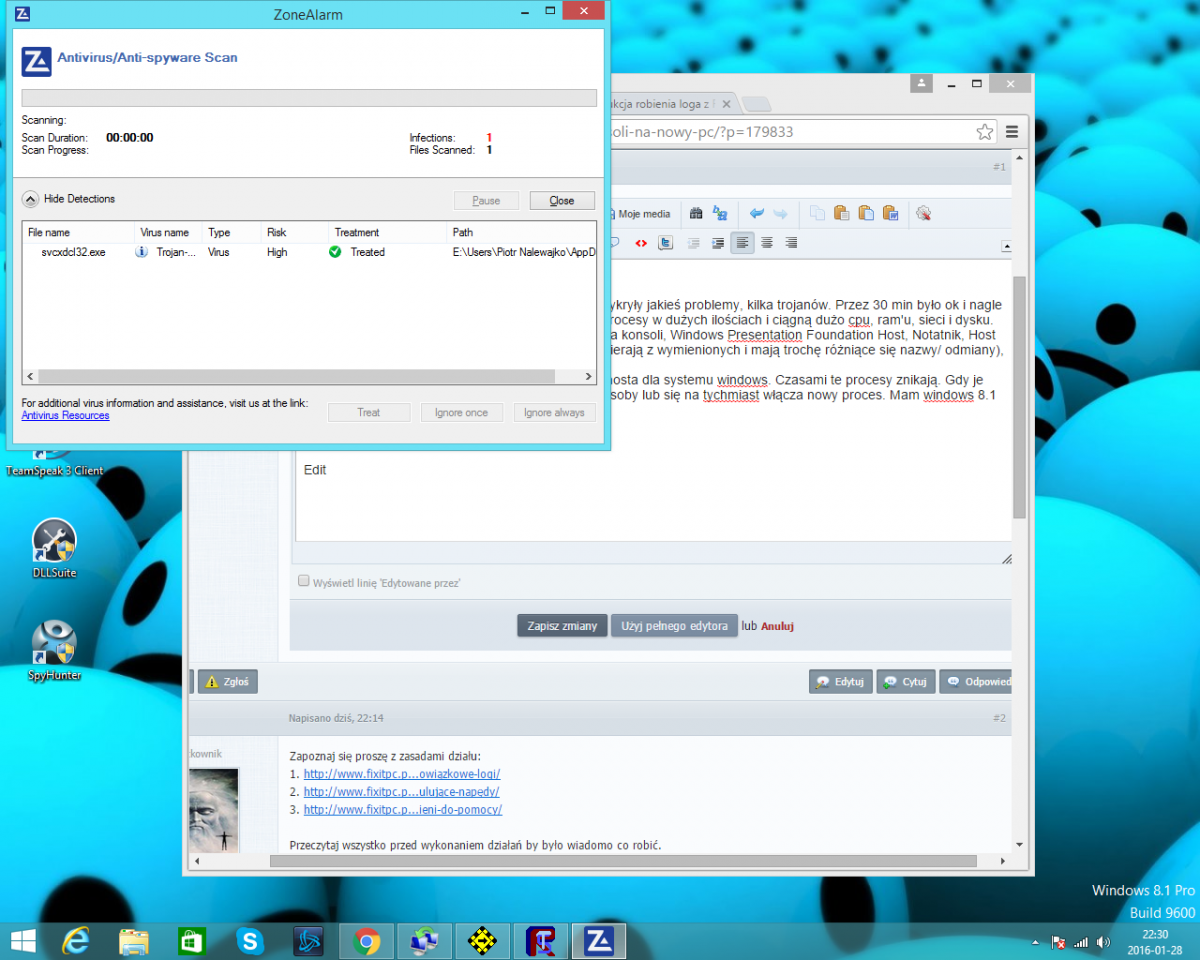Select the svcxdcl32.exe detection row
The width and height of the screenshot is (1200, 960).
(x=309, y=252)
